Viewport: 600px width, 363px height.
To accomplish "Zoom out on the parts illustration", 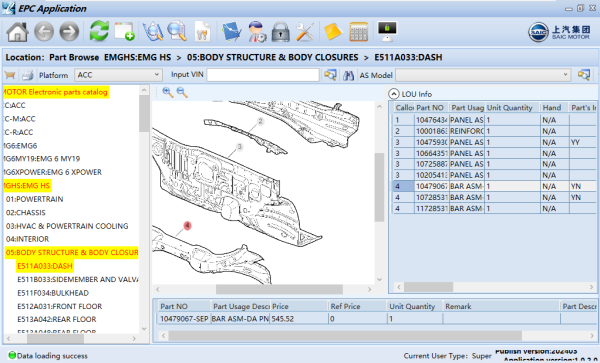I will click(182, 92).
